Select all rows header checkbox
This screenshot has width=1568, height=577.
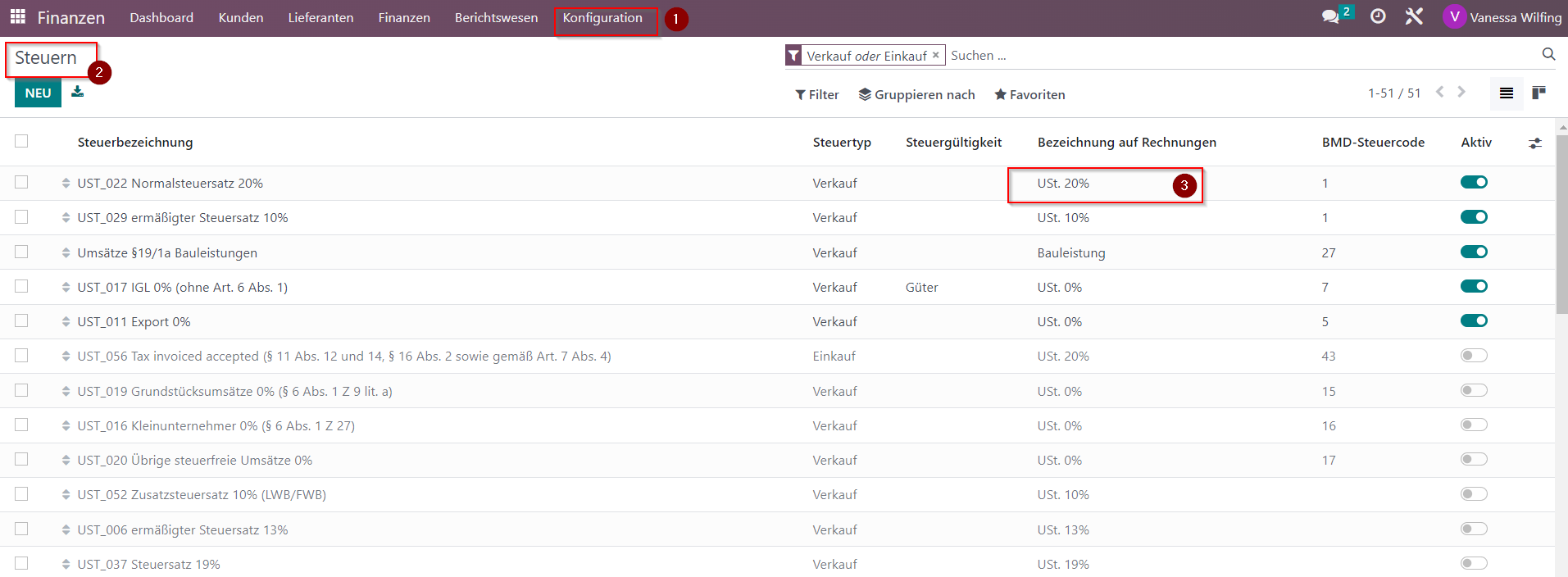[21, 141]
